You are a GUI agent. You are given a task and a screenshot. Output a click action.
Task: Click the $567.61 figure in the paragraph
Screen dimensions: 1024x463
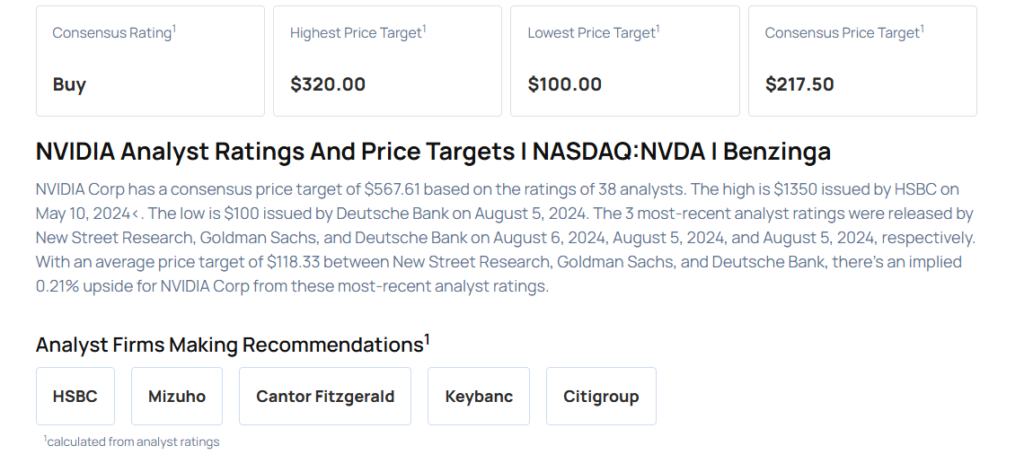(392, 189)
